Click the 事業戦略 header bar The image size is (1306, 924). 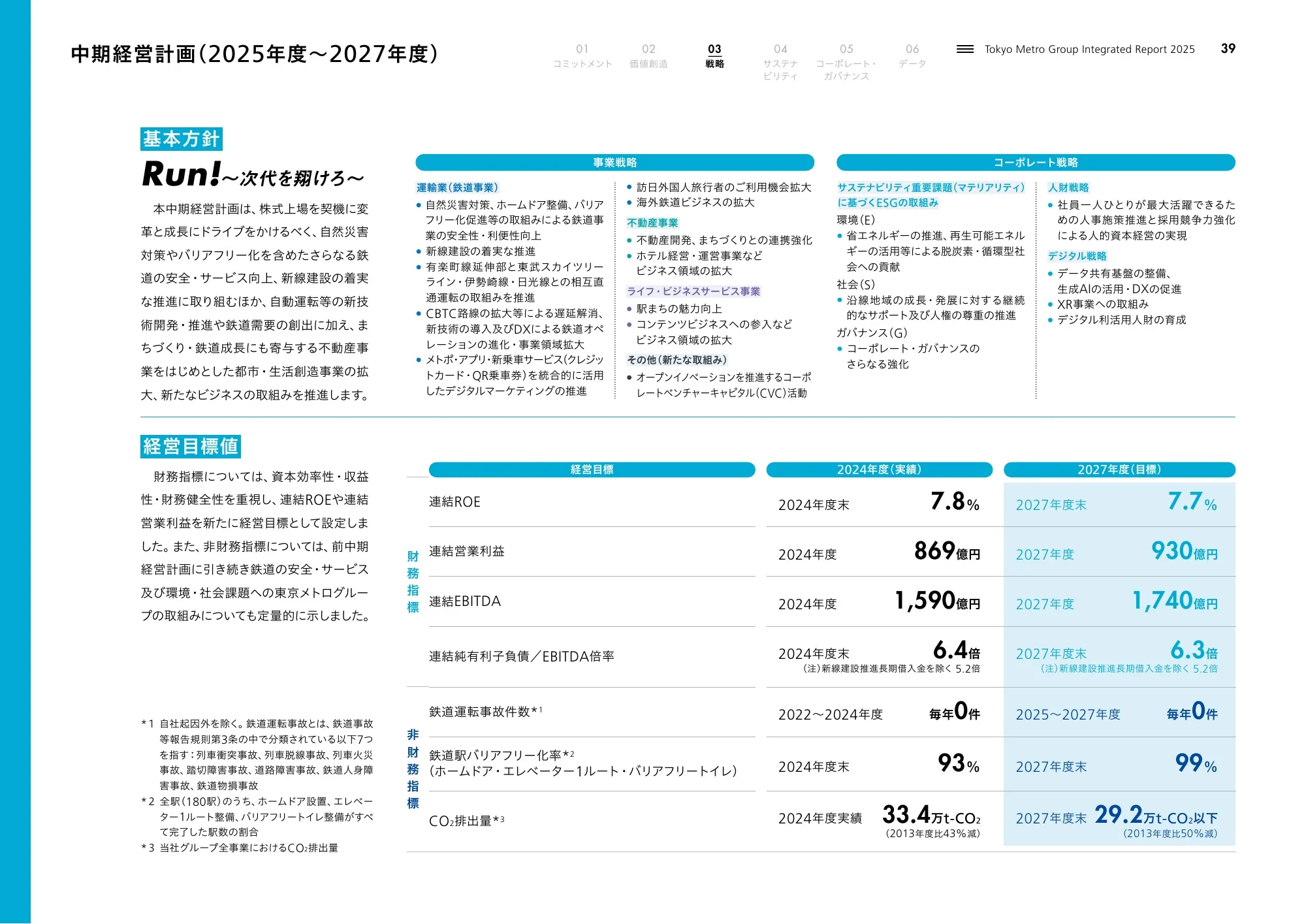614,163
